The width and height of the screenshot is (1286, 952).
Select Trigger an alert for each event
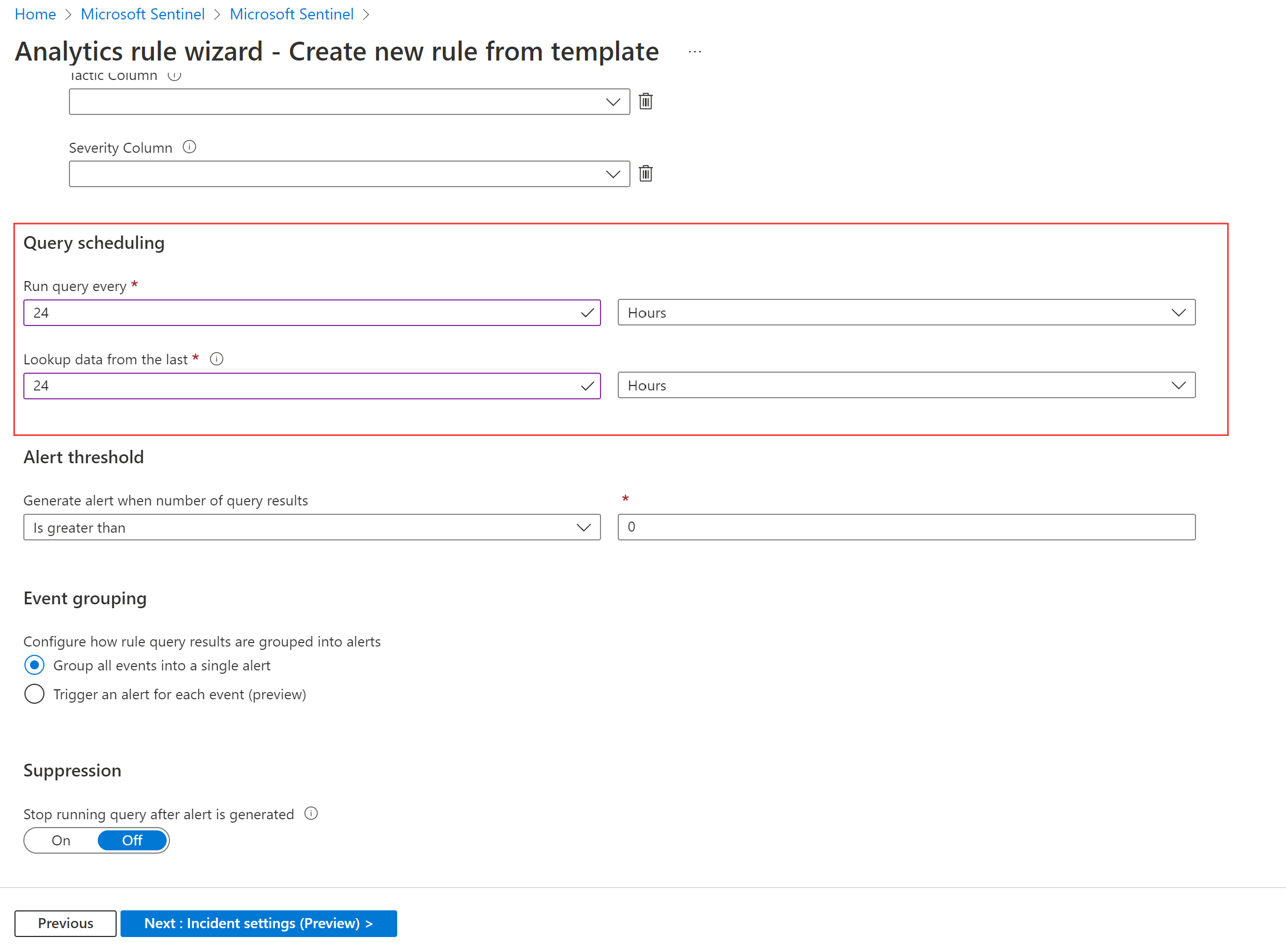(33, 693)
